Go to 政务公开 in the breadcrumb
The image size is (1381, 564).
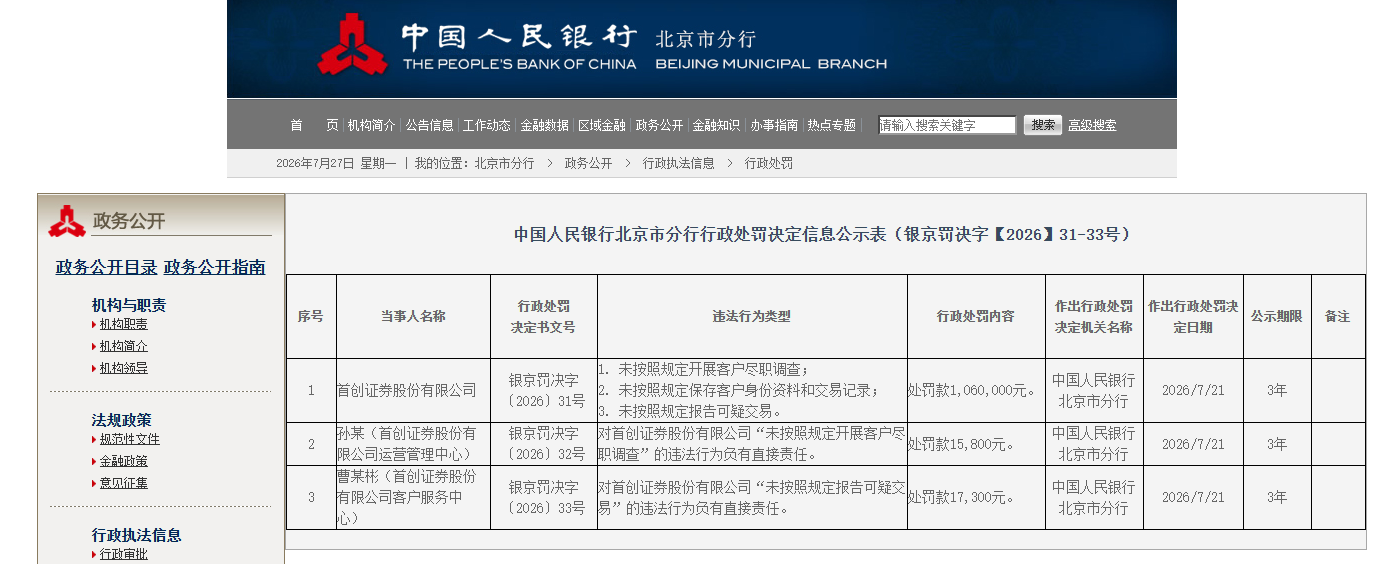[x=588, y=163]
